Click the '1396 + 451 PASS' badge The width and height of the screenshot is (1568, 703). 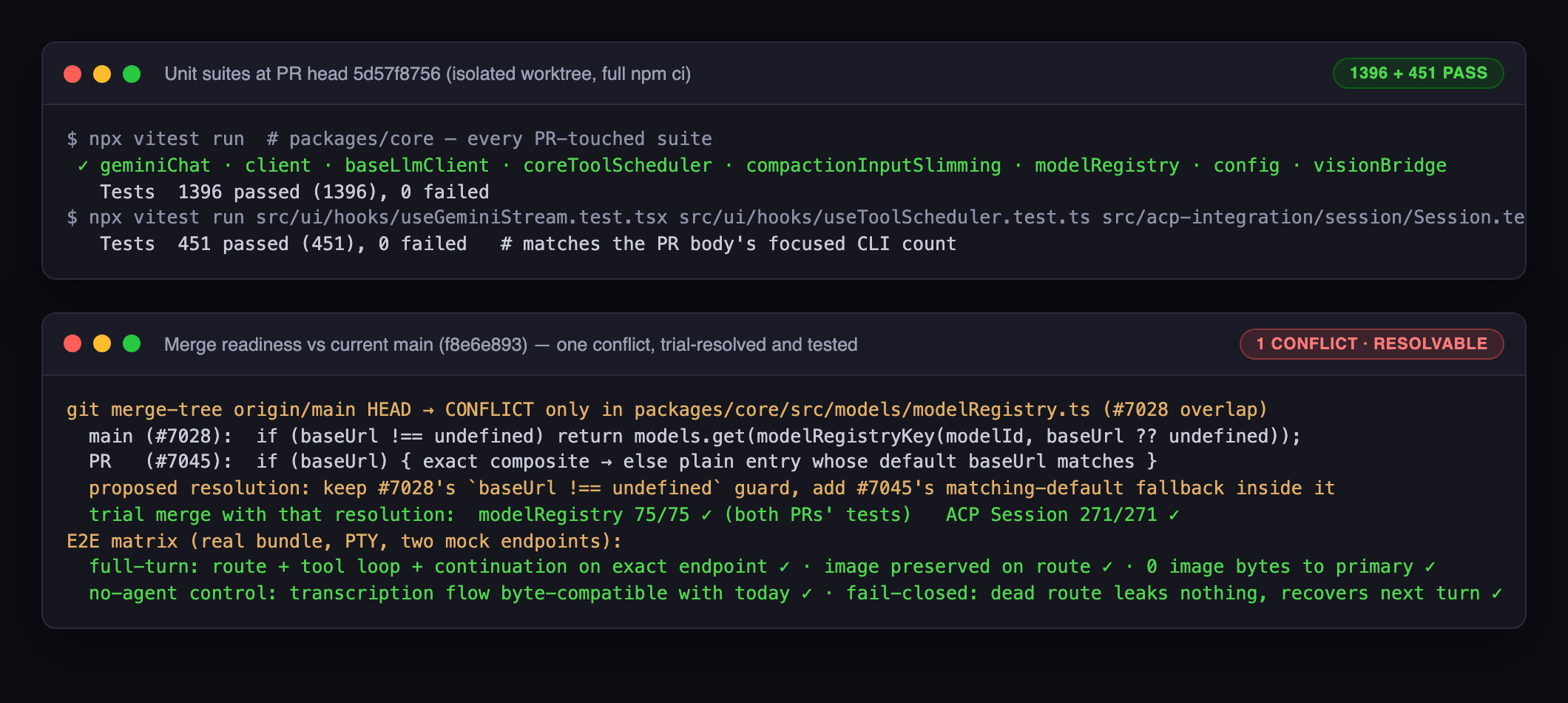click(x=1418, y=73)
